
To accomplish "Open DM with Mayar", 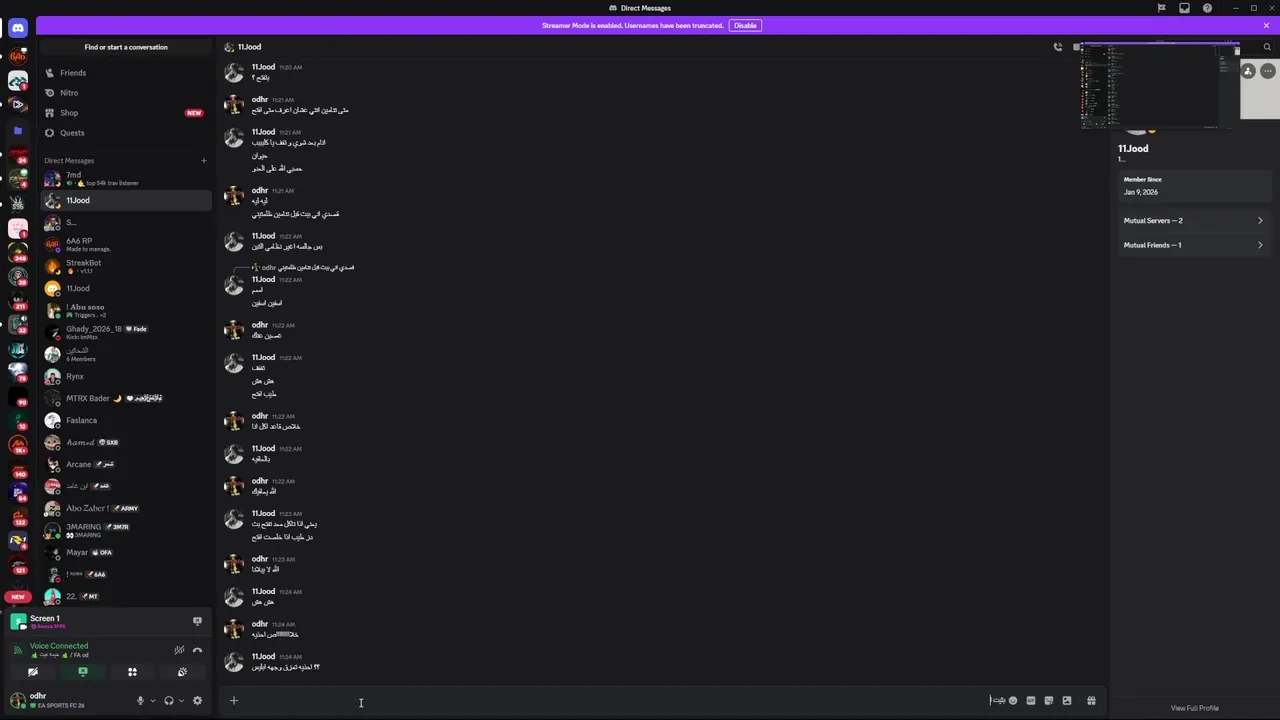I will 126,552.
